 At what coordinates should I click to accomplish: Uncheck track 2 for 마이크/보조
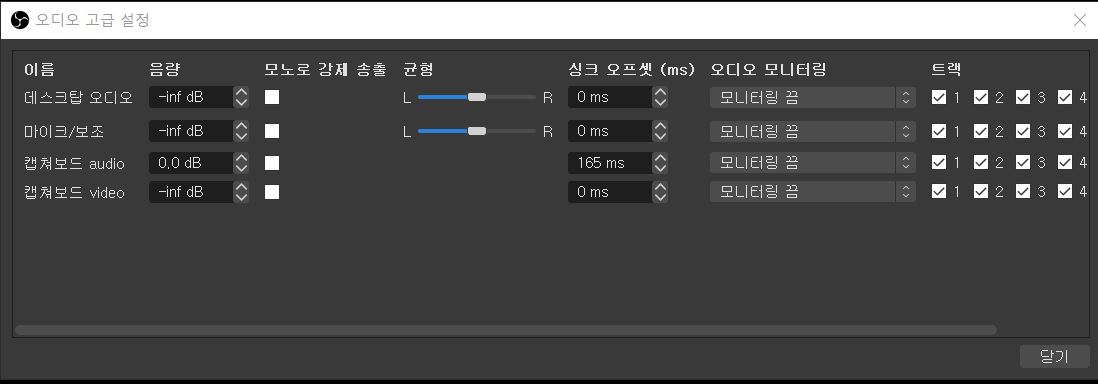click(980, 131)
